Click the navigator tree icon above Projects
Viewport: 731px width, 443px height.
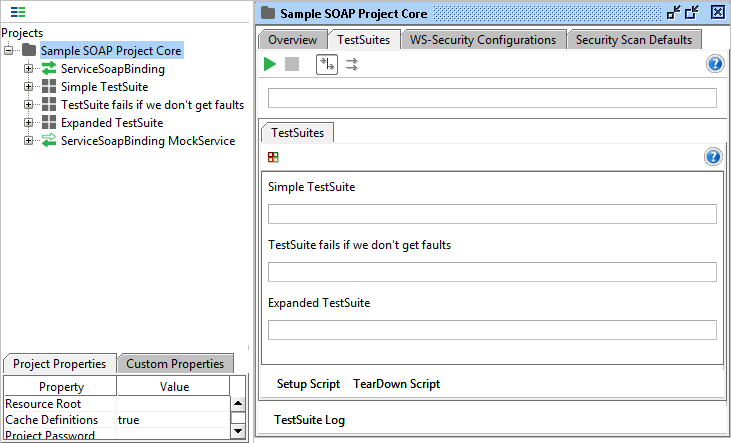(18, 12)
